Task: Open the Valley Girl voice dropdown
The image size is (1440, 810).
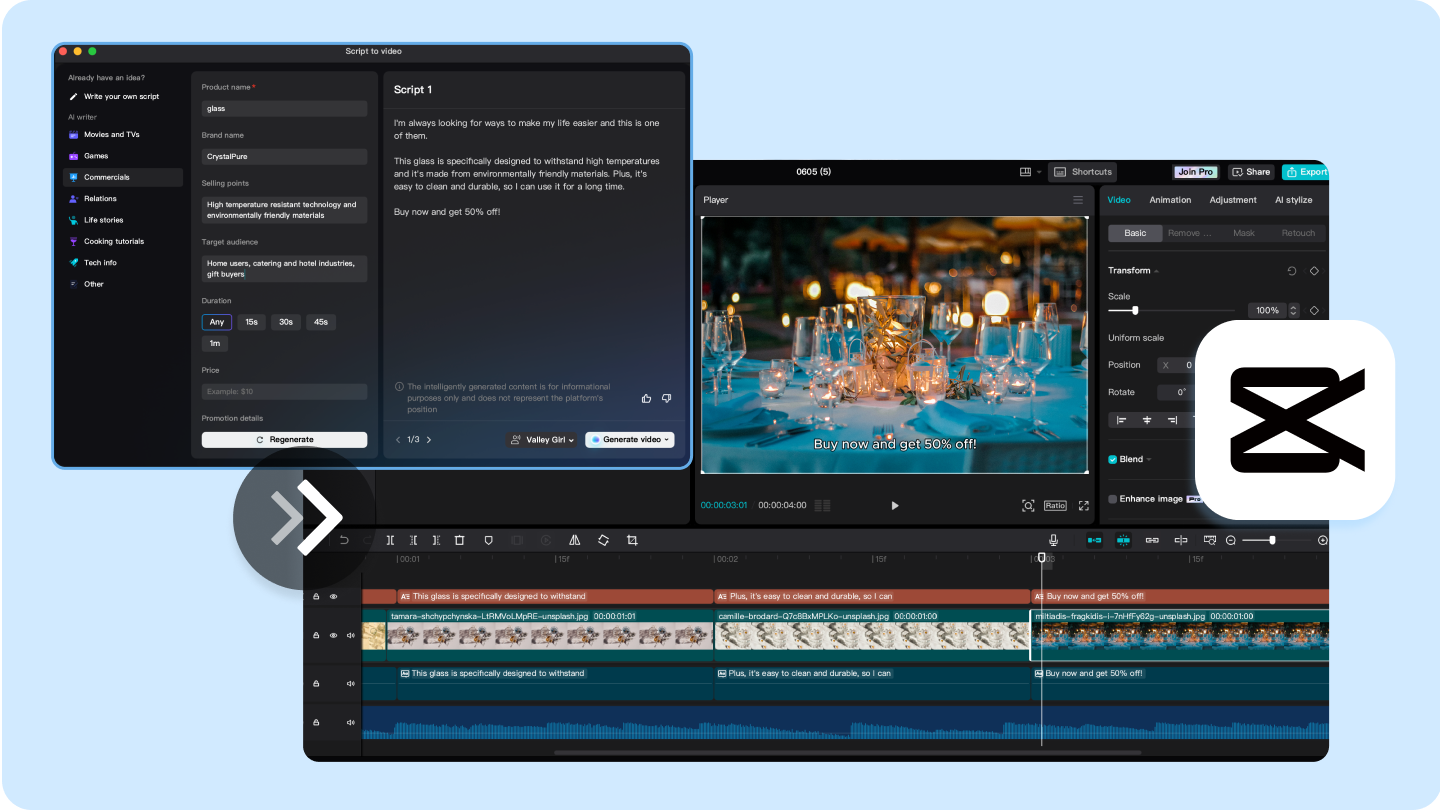Action: (x=542, y=439)
